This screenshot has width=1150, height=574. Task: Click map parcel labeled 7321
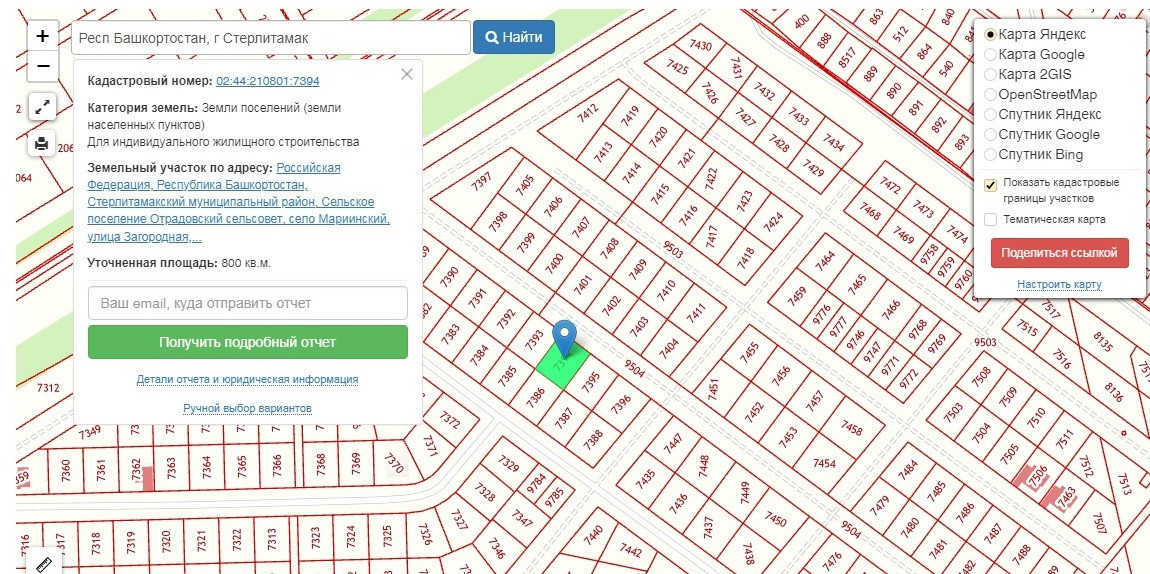pos(200,541)
